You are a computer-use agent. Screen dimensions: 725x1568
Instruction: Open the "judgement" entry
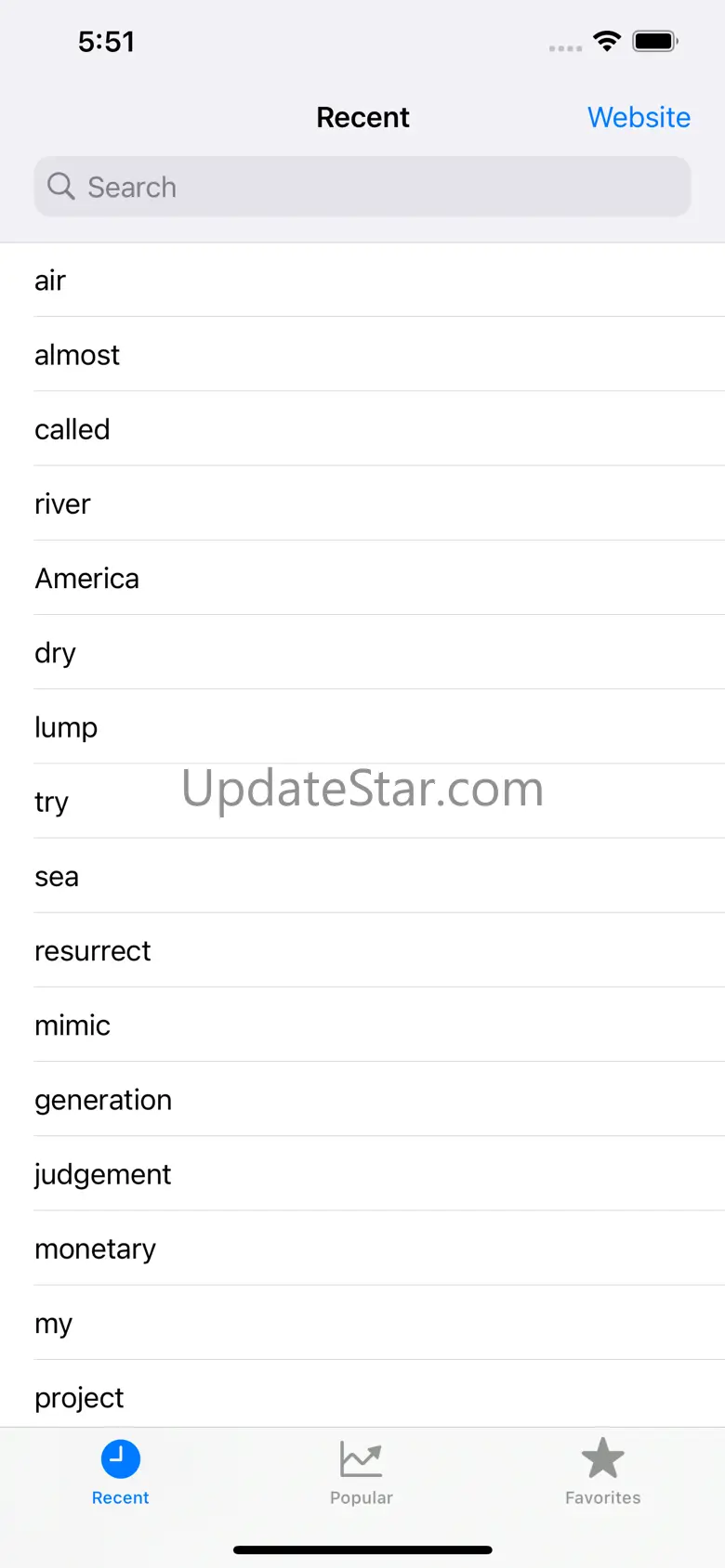coord(103,1174)
